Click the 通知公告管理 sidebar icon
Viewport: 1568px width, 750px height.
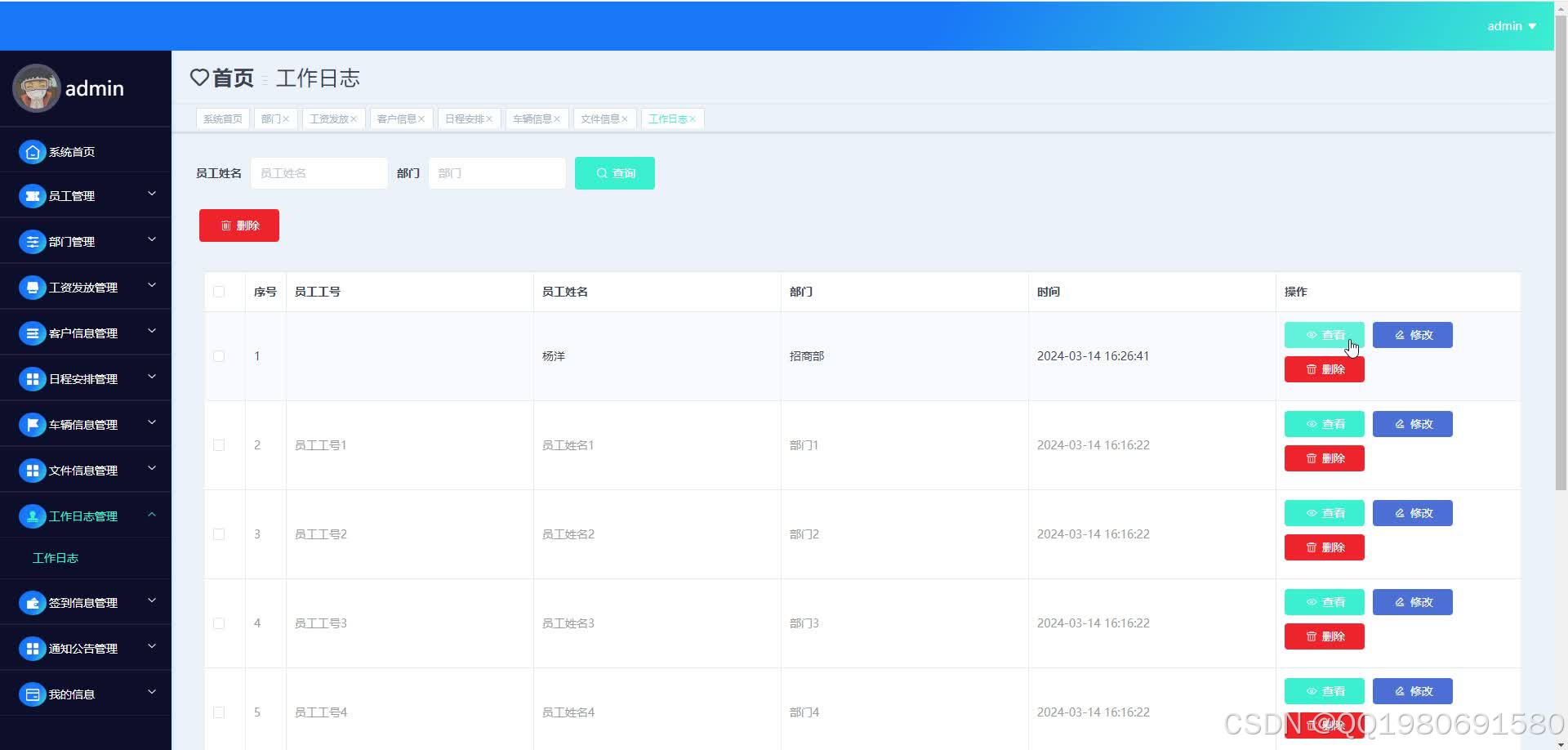tap(32, 649)
